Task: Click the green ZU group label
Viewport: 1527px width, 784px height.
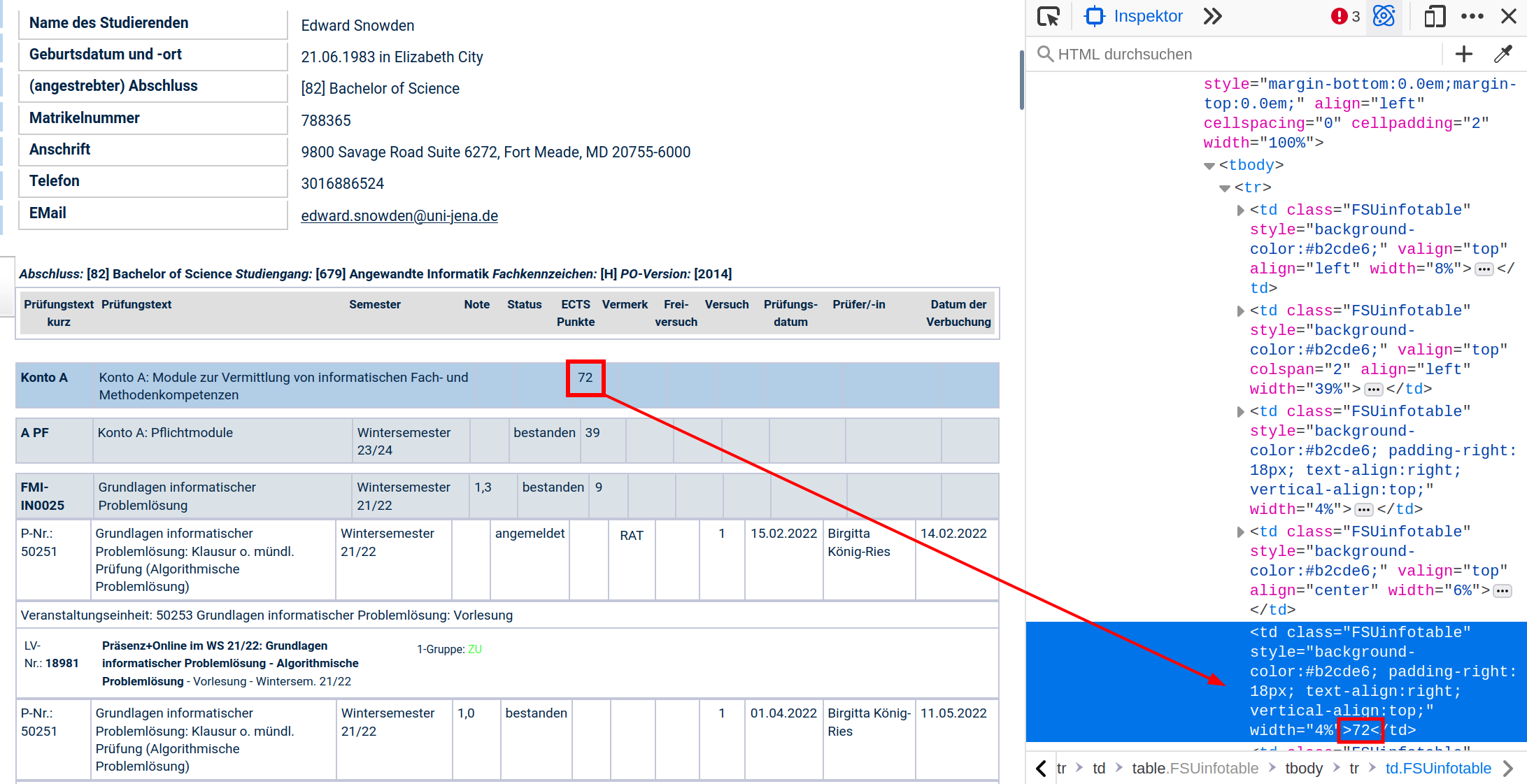Action: [475, 649]
